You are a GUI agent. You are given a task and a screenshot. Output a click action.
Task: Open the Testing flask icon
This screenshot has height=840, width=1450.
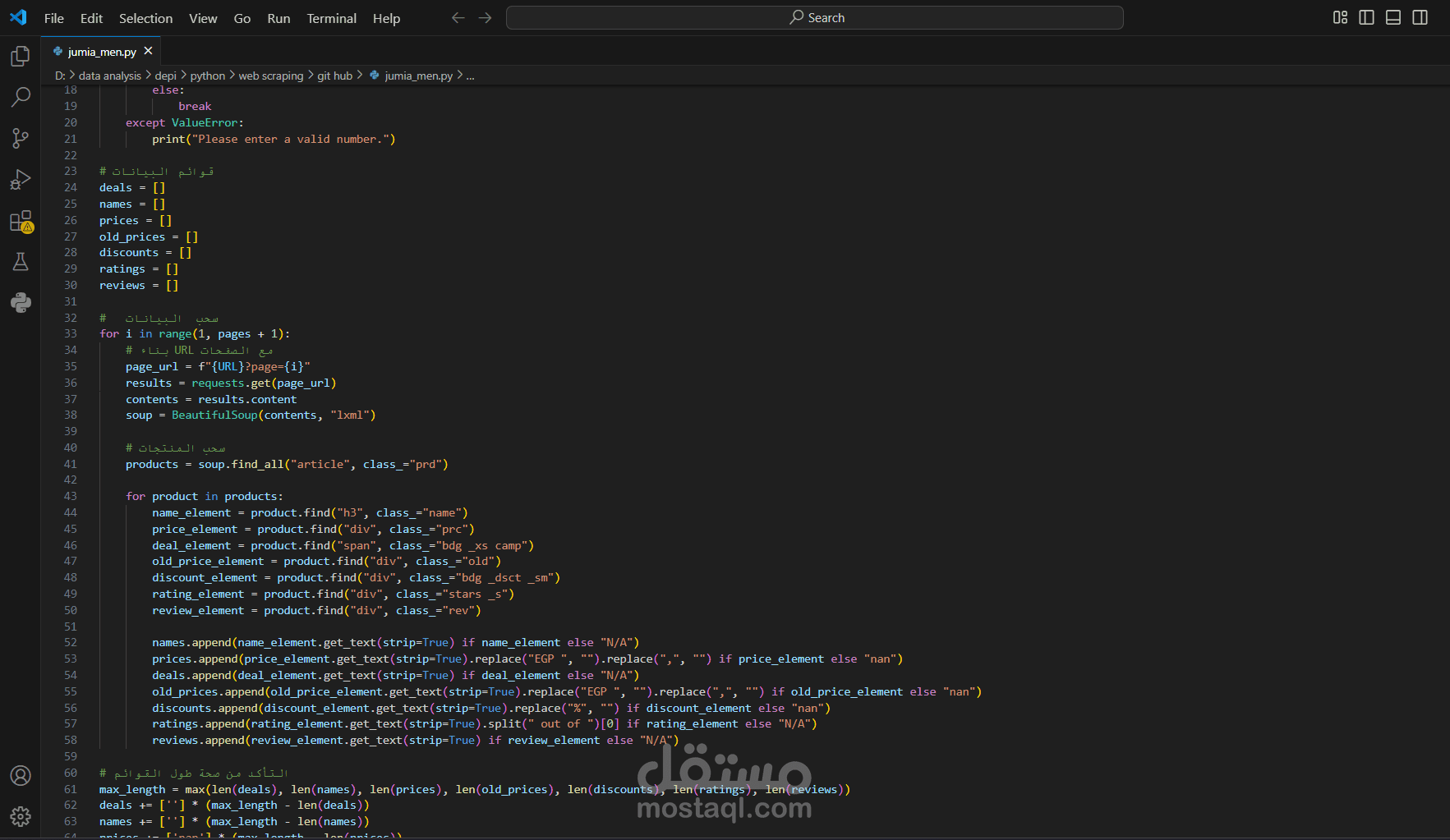(20, 261)
